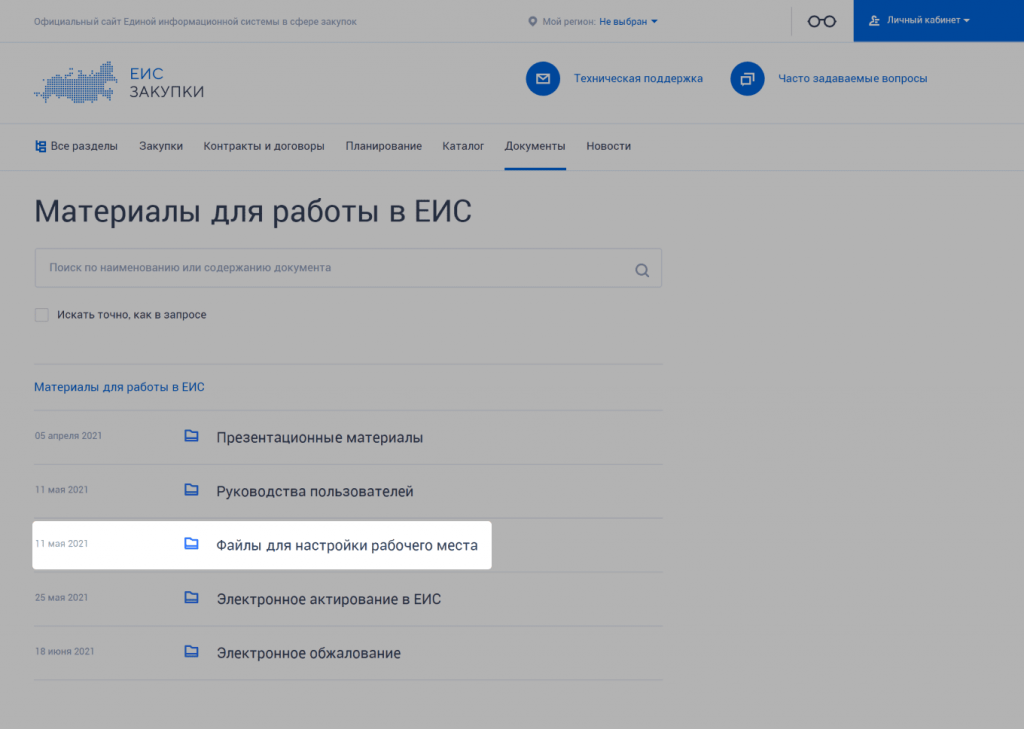Viewport: 1024px width, 729px height.
Task: Enable the 'Искать точно, как в запросе' checkbox
Action: coord(42,315)
